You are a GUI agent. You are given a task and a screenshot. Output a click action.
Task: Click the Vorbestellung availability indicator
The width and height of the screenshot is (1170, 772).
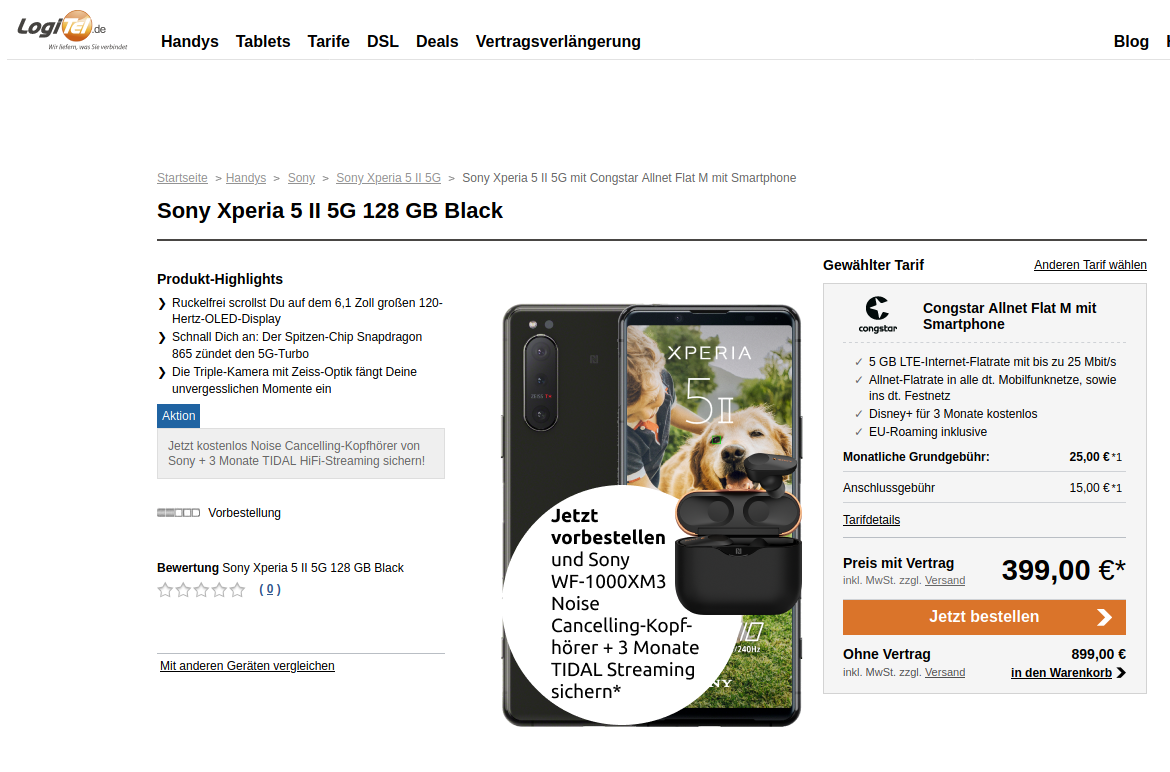[x=178, y=513]
